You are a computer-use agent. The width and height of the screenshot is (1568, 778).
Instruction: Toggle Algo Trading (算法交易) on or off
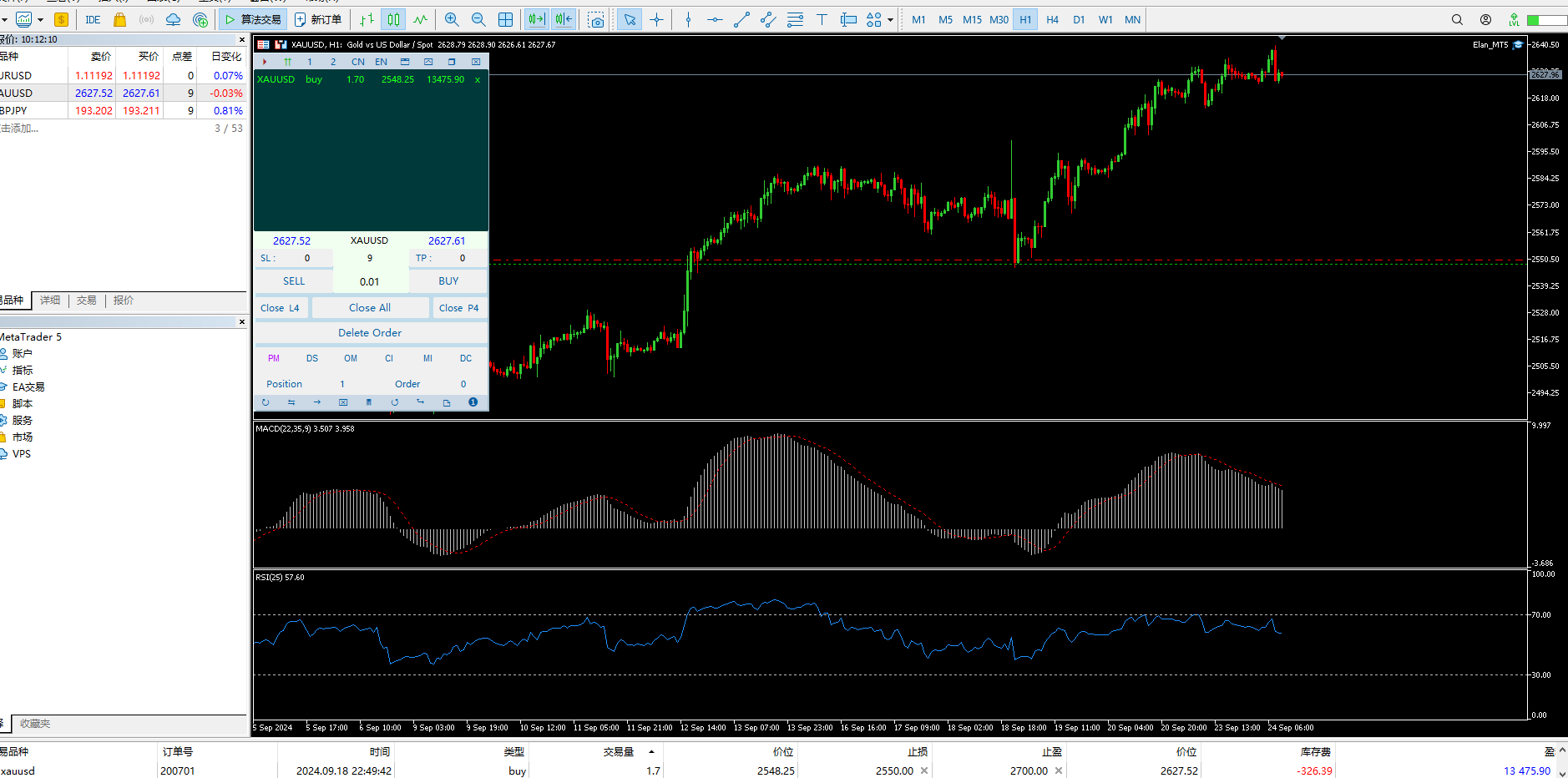[253, 19]
